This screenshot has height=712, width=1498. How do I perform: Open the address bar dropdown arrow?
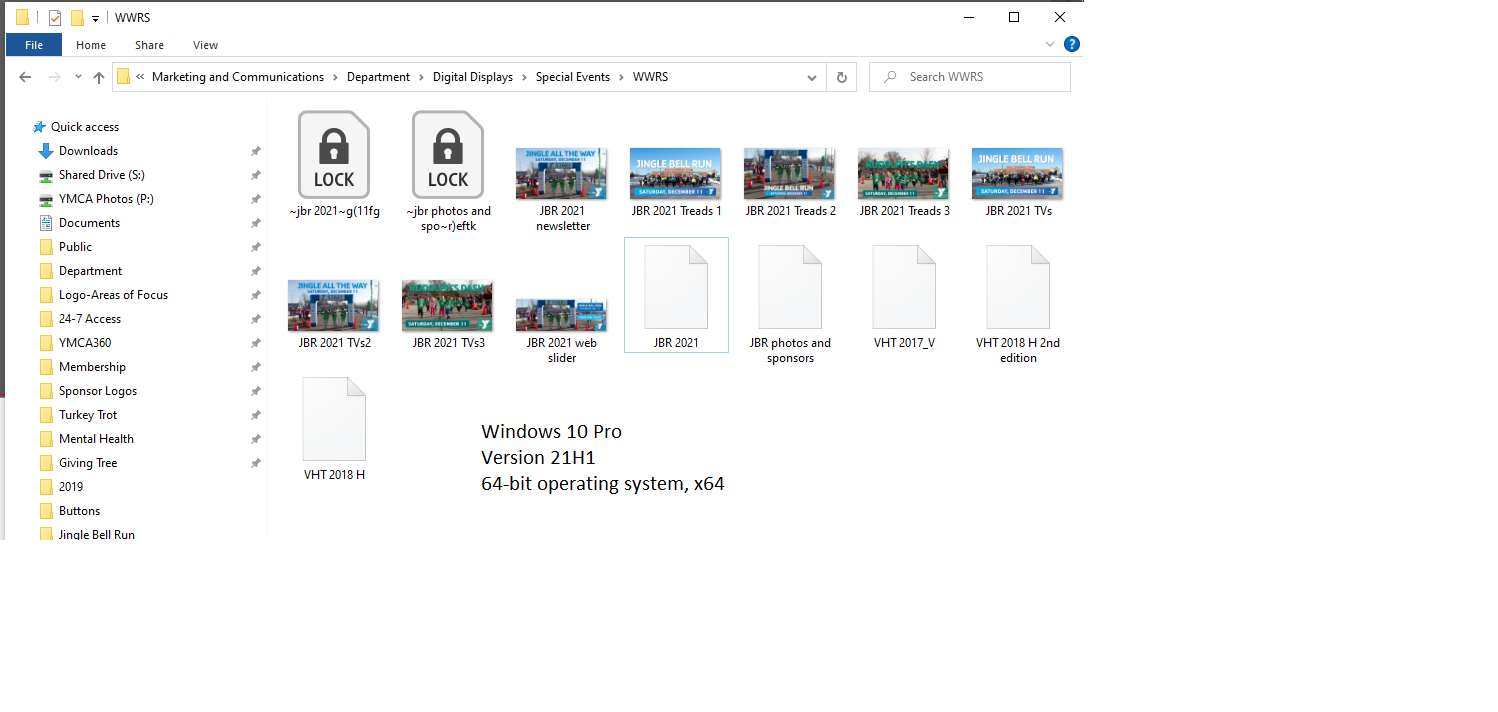811,76
